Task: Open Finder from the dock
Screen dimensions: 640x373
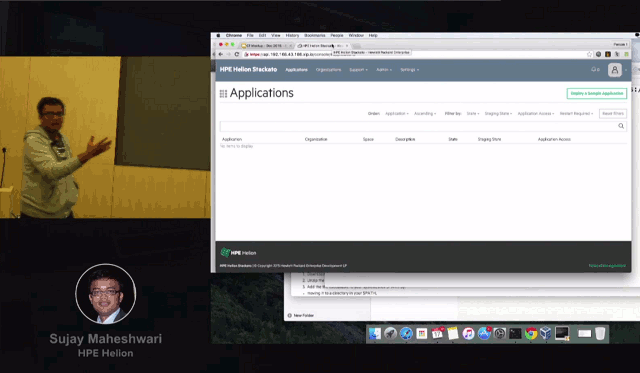Action: coord(375,333)
